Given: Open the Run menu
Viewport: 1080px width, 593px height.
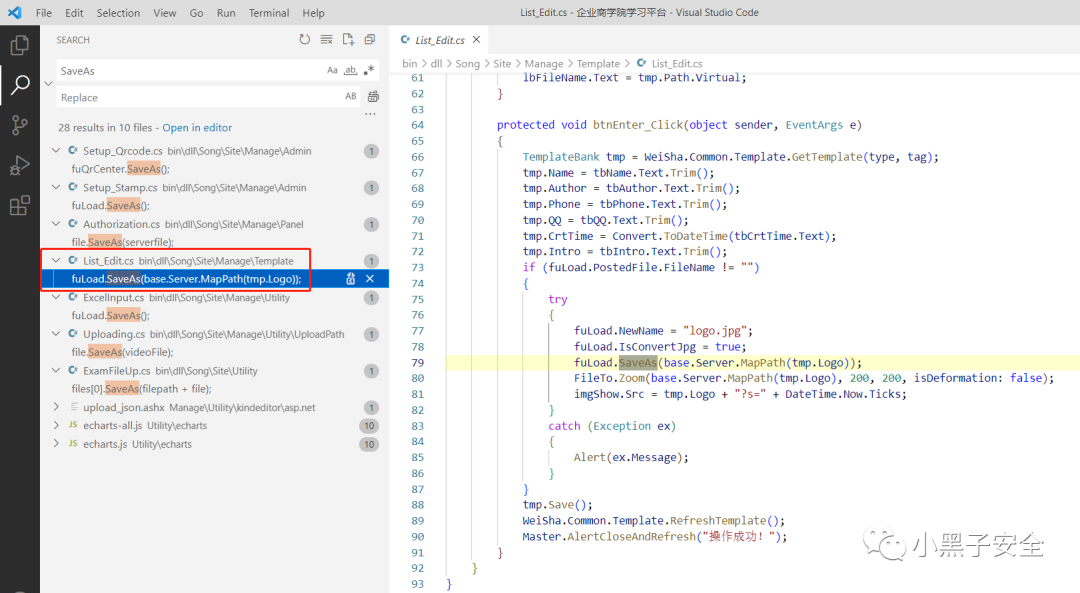Looking at the screenshot, I should tap(226, 12).
